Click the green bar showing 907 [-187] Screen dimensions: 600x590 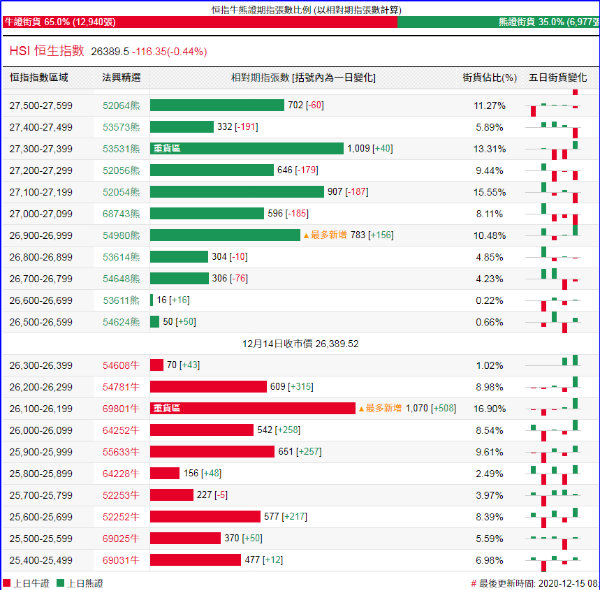coord(237,192)
